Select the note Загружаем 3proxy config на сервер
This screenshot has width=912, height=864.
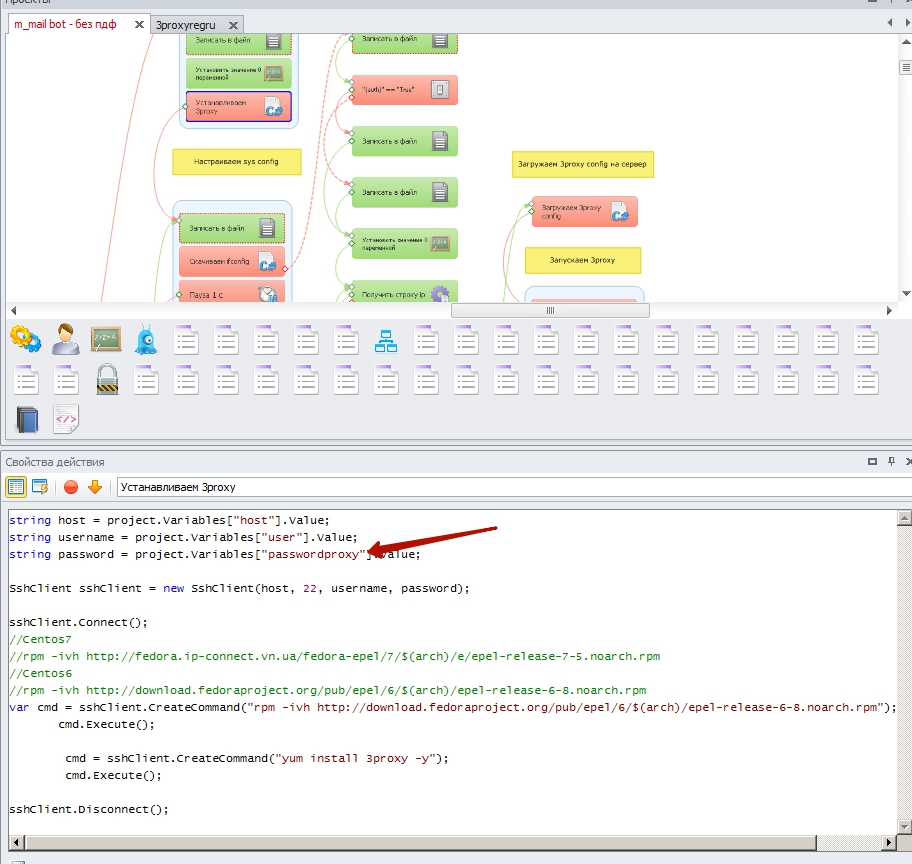583,165
